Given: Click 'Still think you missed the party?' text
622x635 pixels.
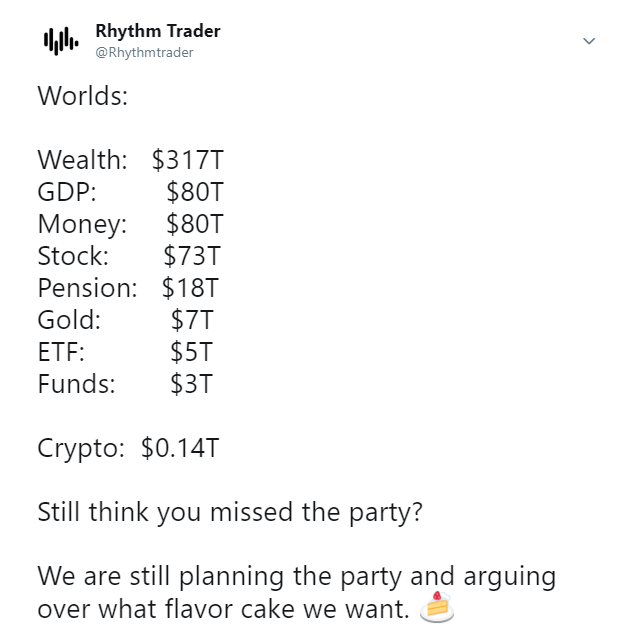Looking at the screenshot, I should pos(230,512).
